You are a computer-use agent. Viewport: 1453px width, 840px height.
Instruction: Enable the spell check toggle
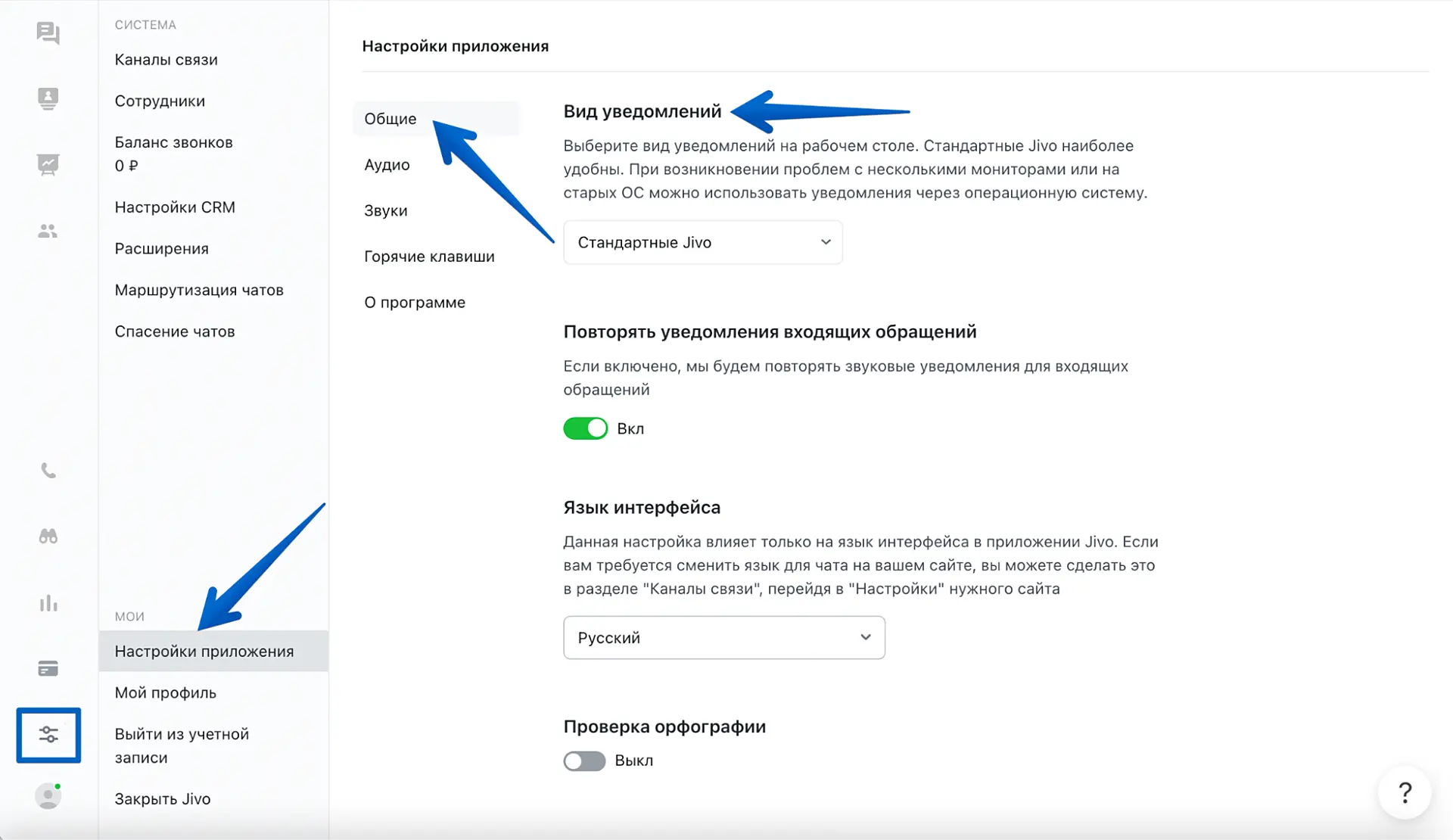584,761
